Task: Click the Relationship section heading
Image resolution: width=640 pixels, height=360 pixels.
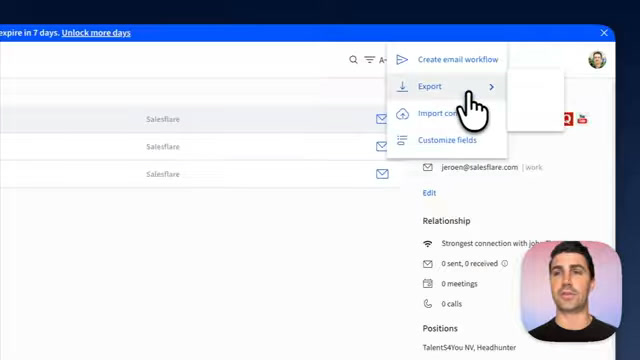Action: [446, 221]
